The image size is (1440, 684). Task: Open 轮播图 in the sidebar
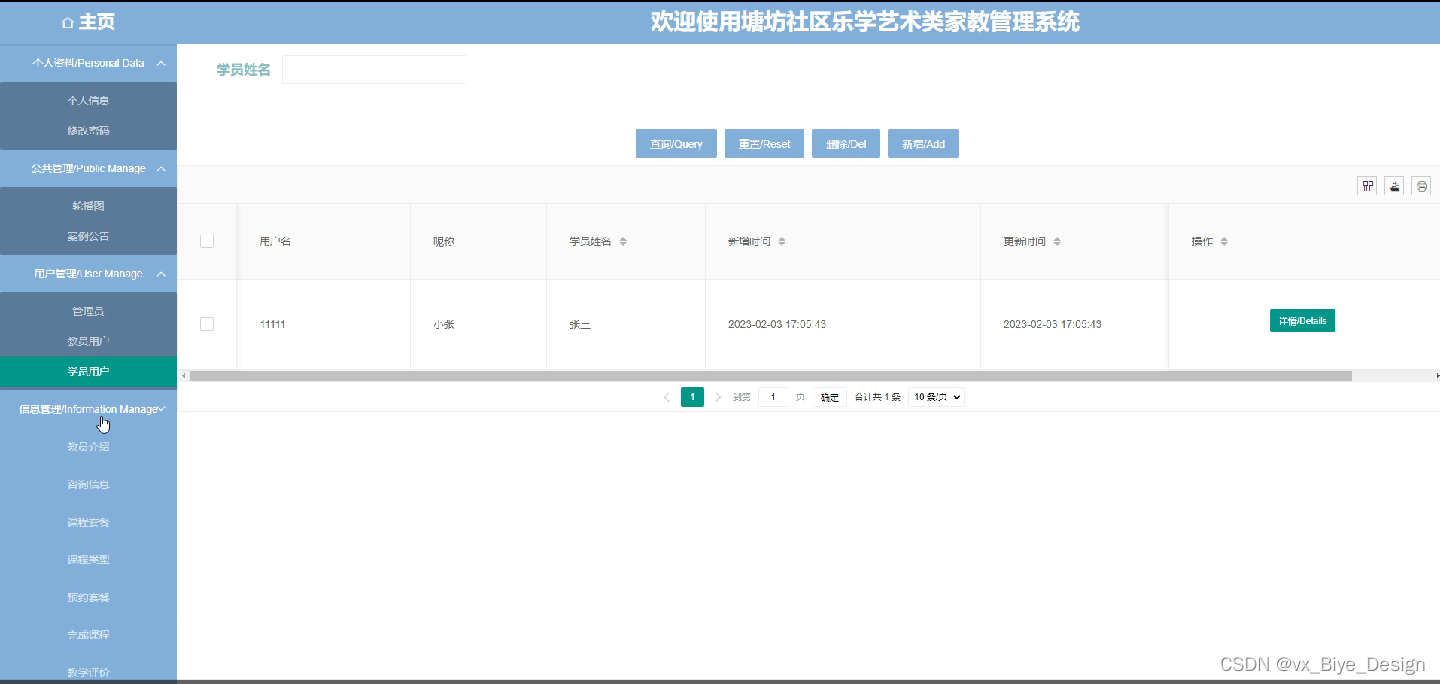88,206
